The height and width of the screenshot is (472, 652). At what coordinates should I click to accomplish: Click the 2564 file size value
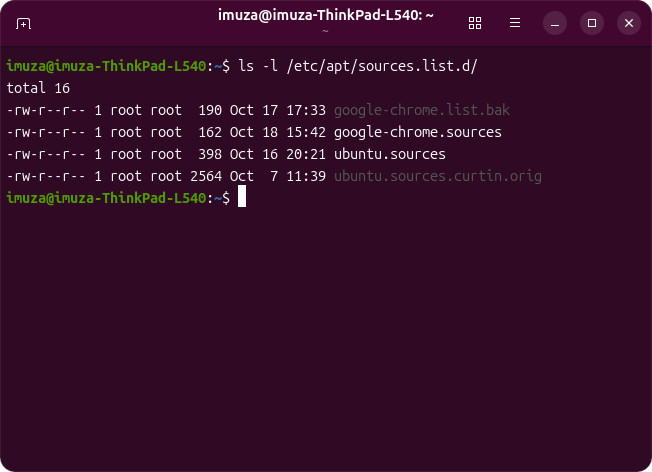206,176
